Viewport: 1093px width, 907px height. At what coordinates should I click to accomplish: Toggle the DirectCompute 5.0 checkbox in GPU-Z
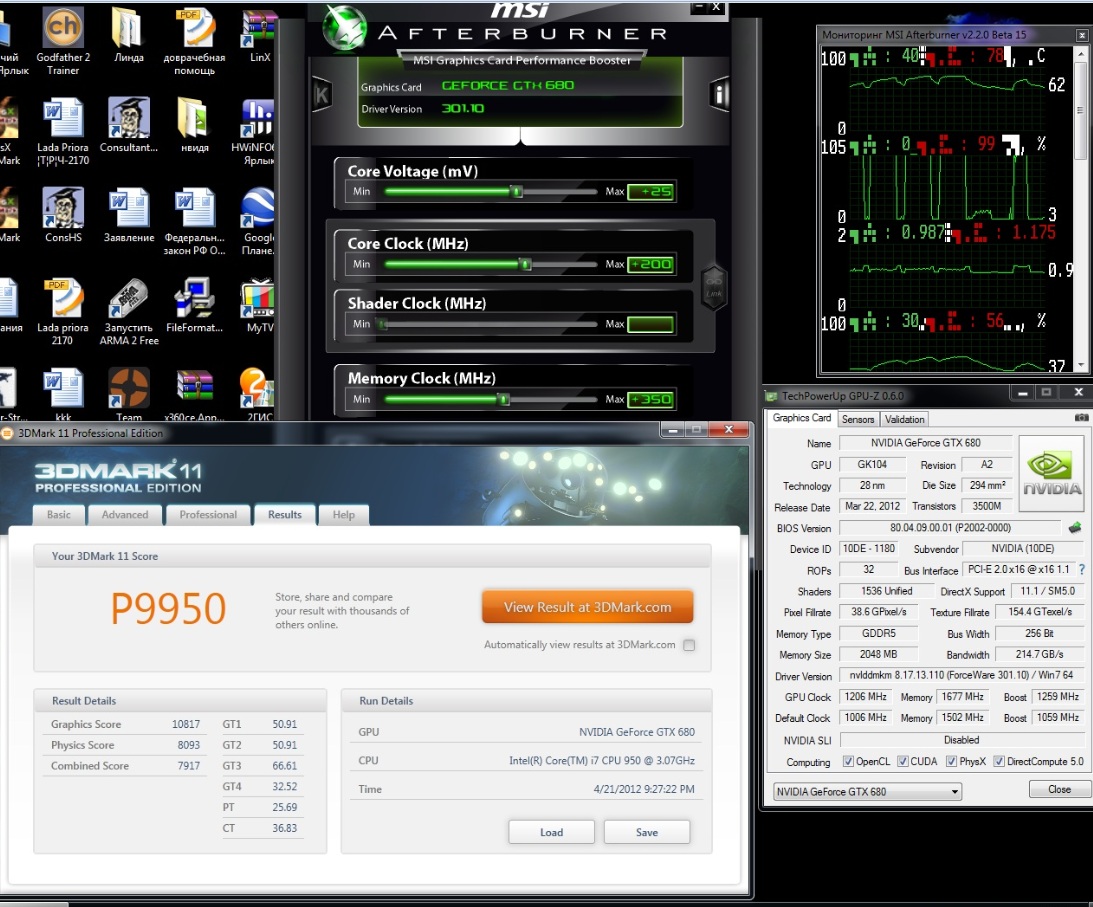point(999,761)
